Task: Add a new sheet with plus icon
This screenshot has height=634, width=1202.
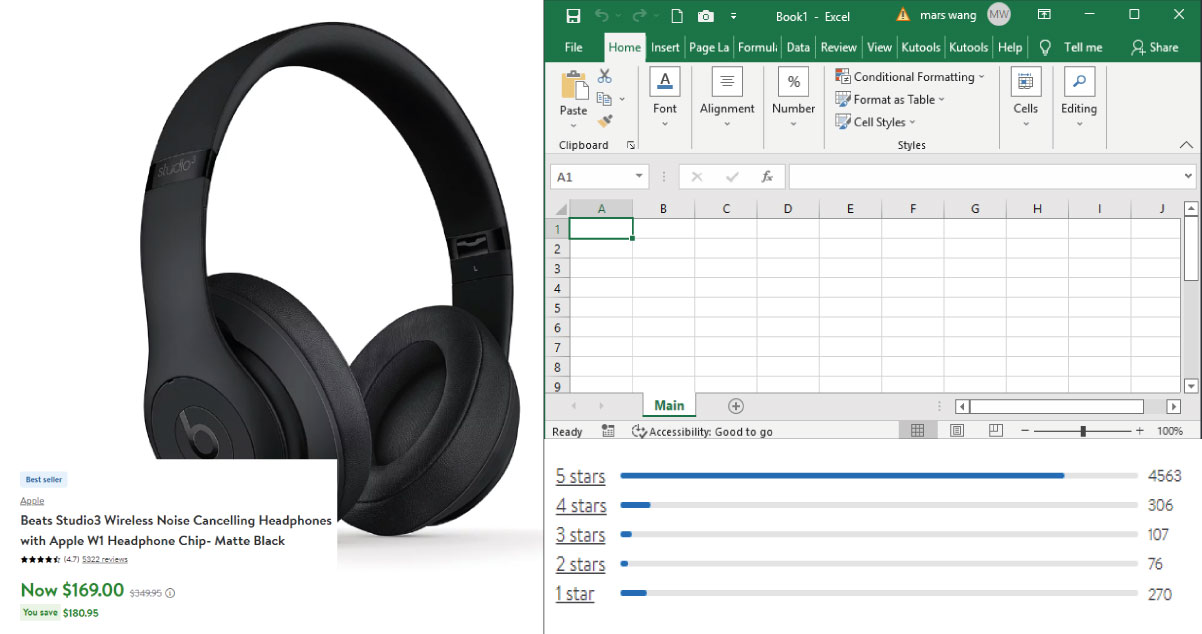Action: pos(736,406)
